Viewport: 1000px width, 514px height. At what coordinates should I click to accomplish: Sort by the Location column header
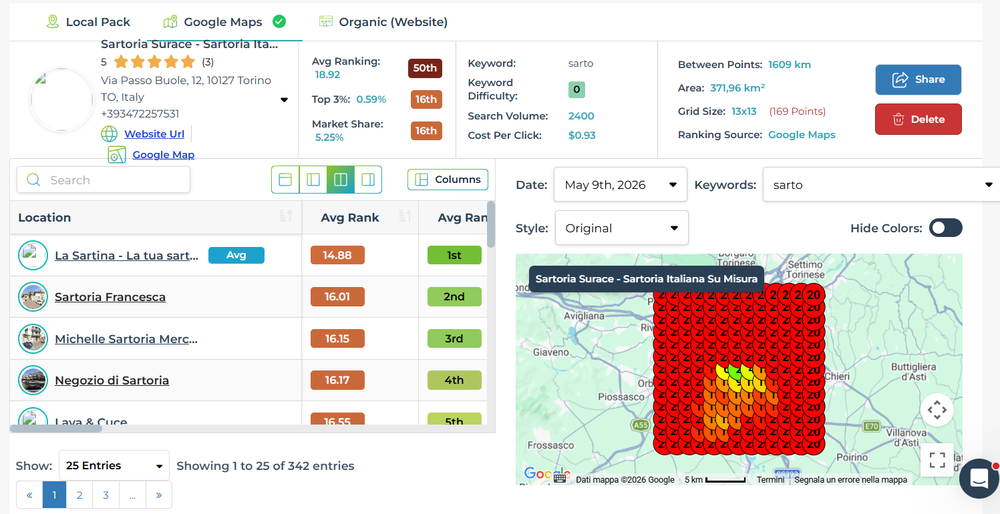pyautogui.click(x=156, y=217)
